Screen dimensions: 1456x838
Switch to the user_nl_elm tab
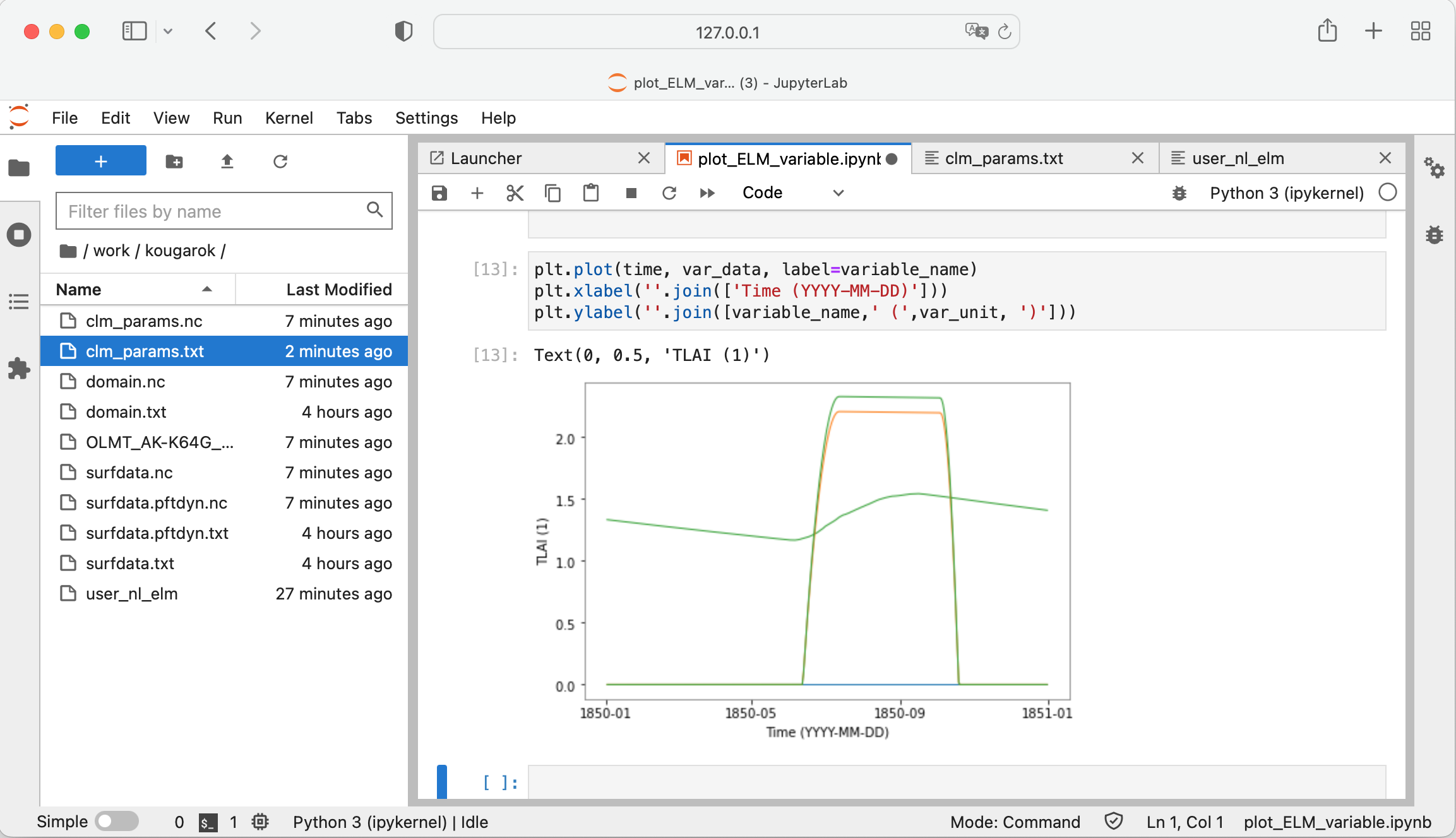[x=1238, y=158]
